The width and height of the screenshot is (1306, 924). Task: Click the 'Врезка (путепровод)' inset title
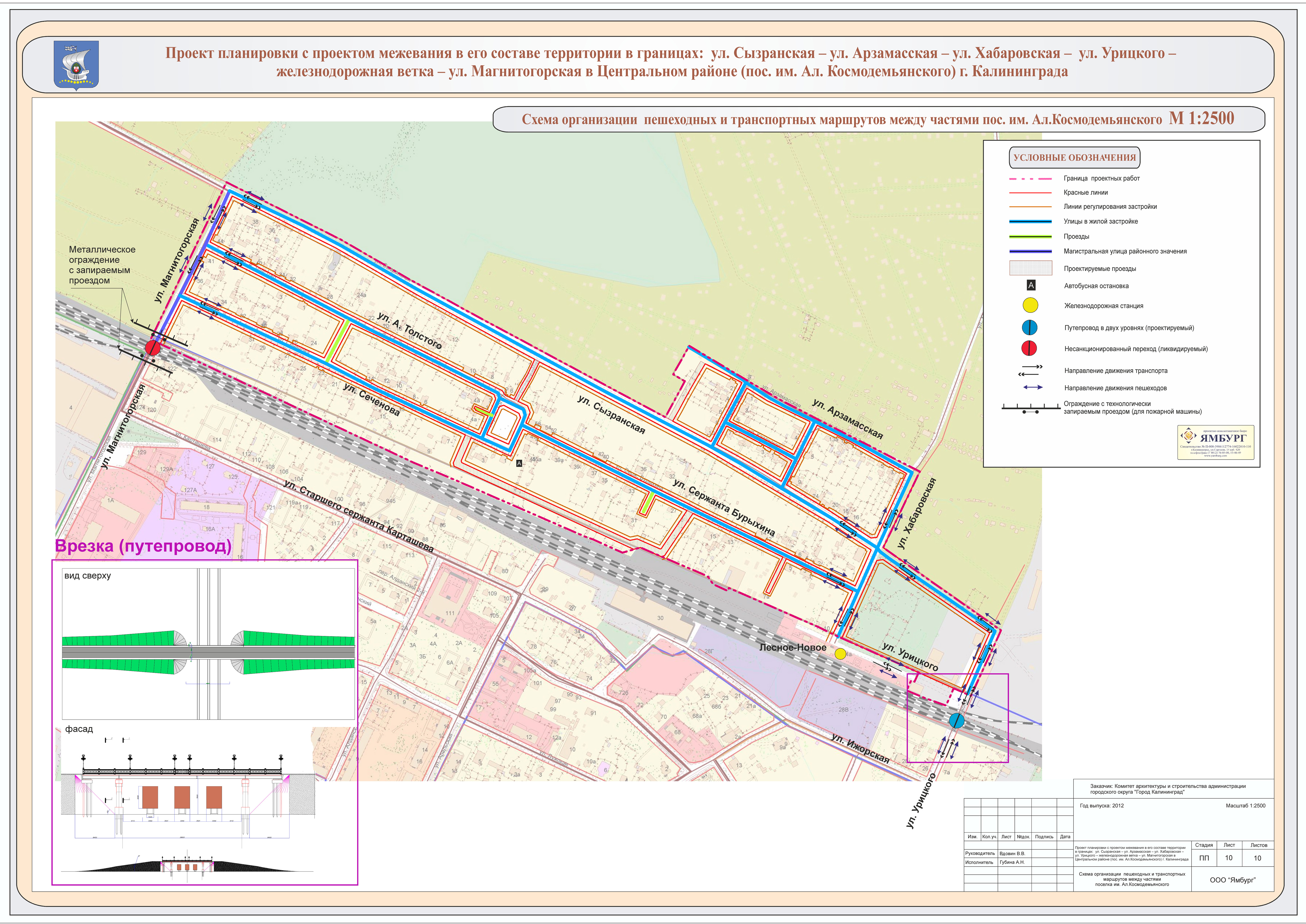tap(143, 546)
